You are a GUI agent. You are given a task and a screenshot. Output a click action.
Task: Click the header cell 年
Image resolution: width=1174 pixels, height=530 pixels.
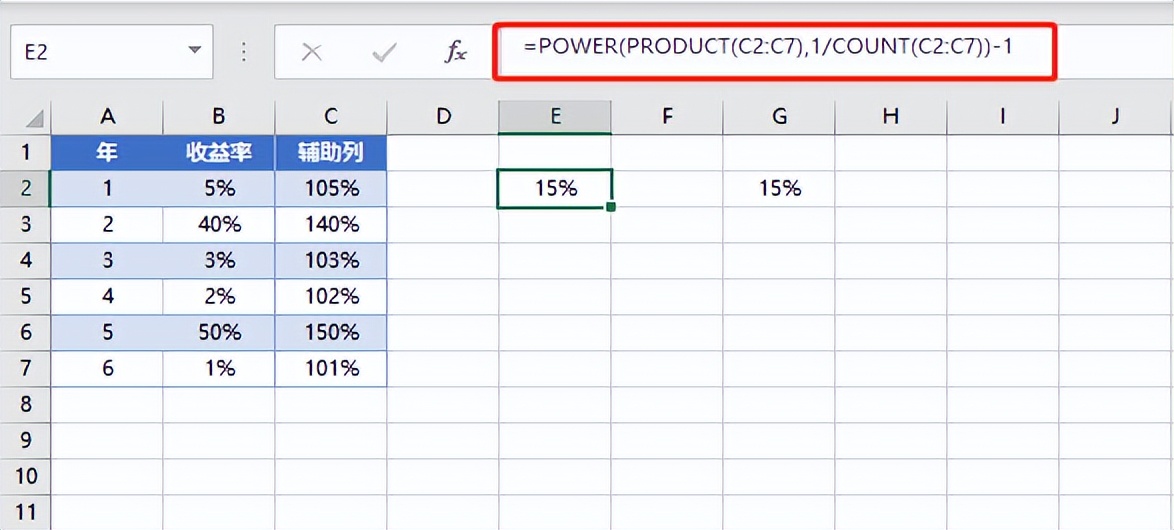[x=107, y=153]
